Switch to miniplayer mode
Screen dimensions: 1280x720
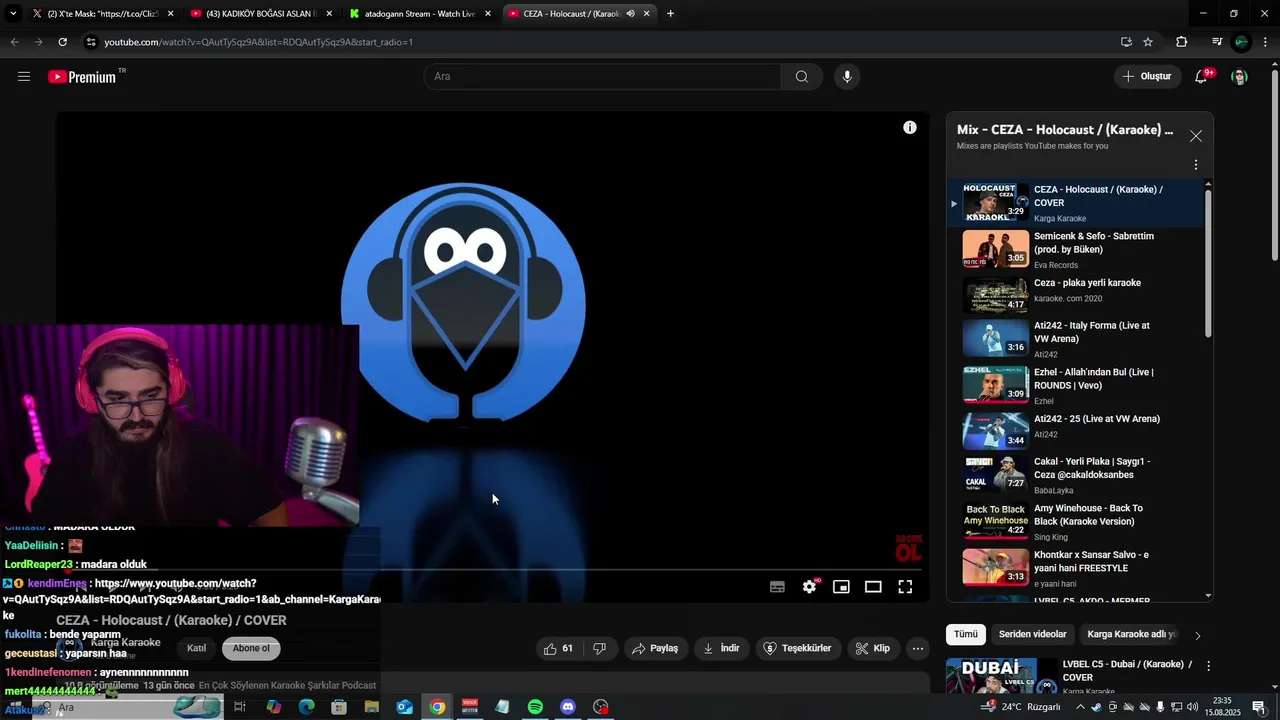pyautogui.click(x=842, y=587)
